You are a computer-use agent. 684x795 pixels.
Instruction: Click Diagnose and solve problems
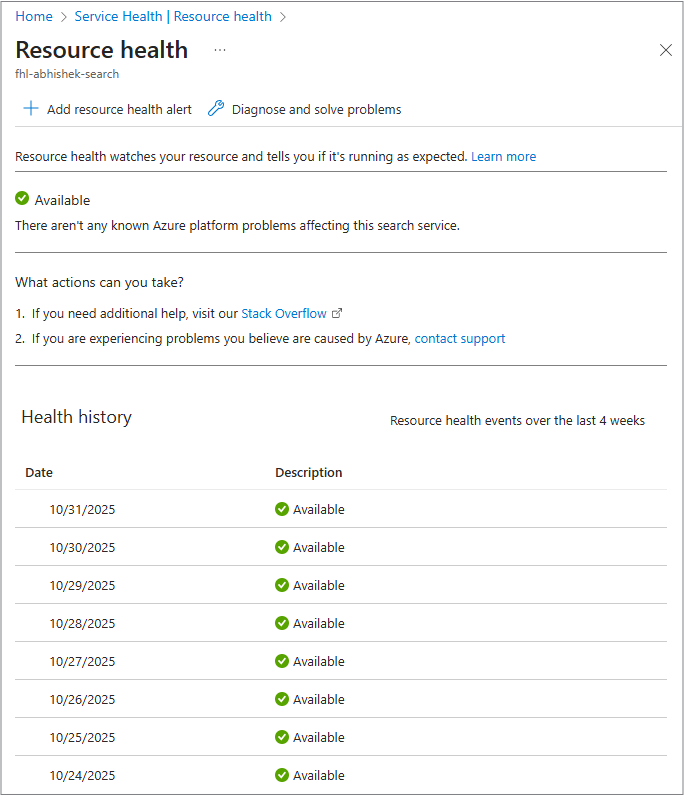pos(316,109)
